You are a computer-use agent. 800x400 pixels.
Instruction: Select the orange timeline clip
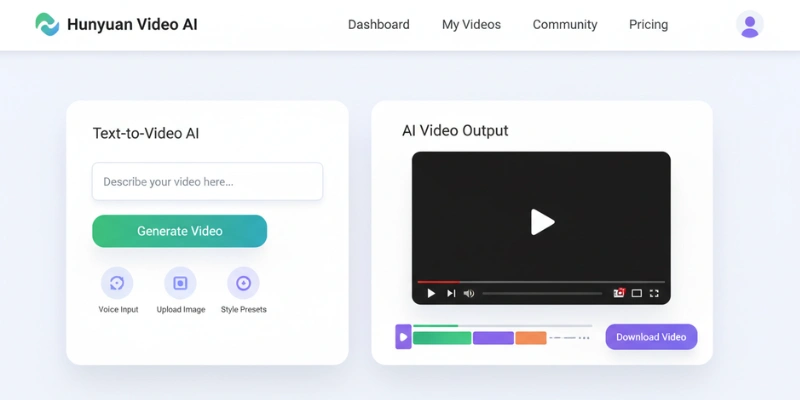(531, 338)
